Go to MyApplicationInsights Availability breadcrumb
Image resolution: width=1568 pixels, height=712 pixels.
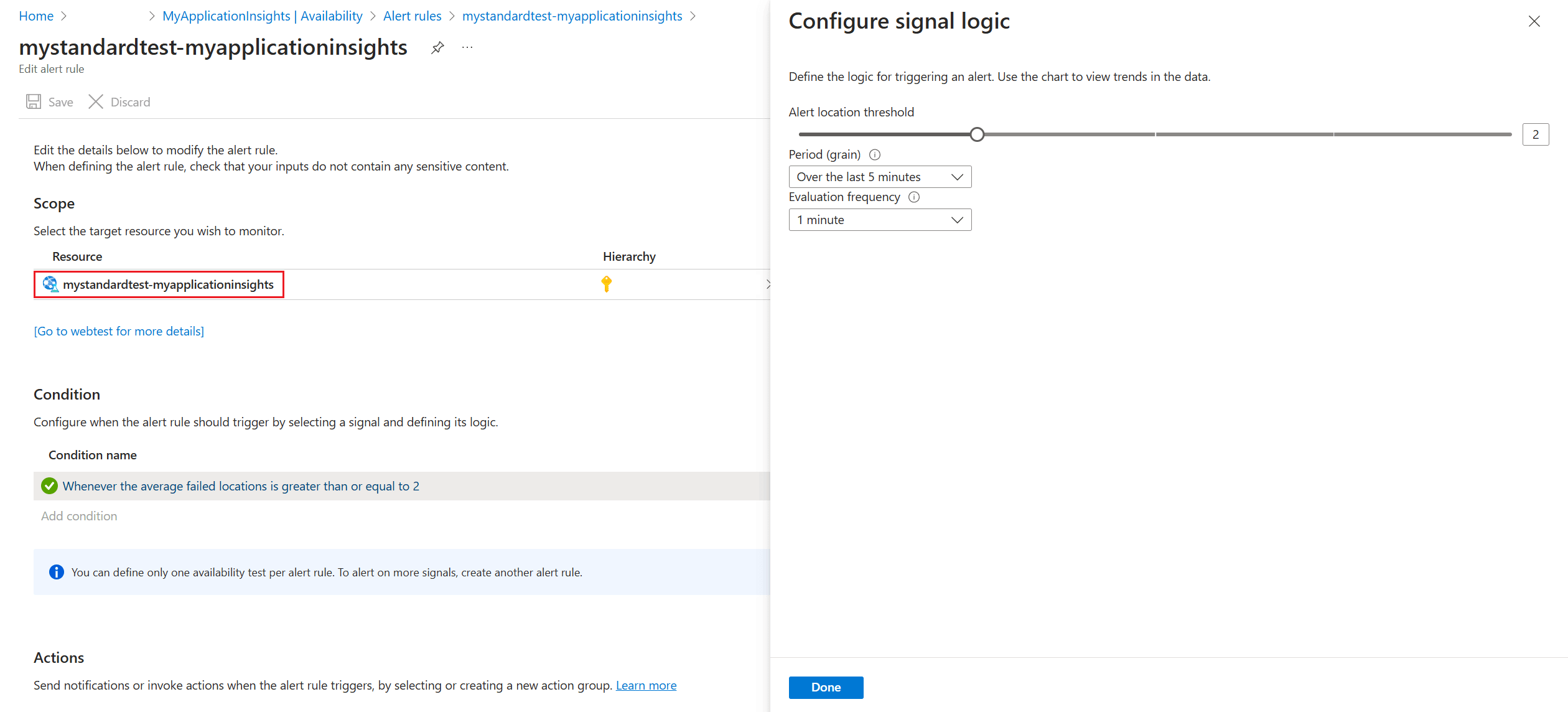coord(262,16)
